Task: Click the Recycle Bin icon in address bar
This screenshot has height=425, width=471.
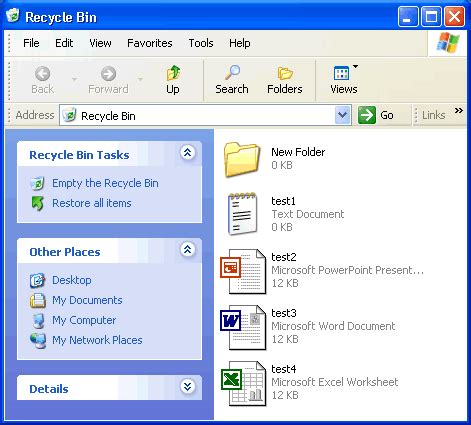Action: 69,115
